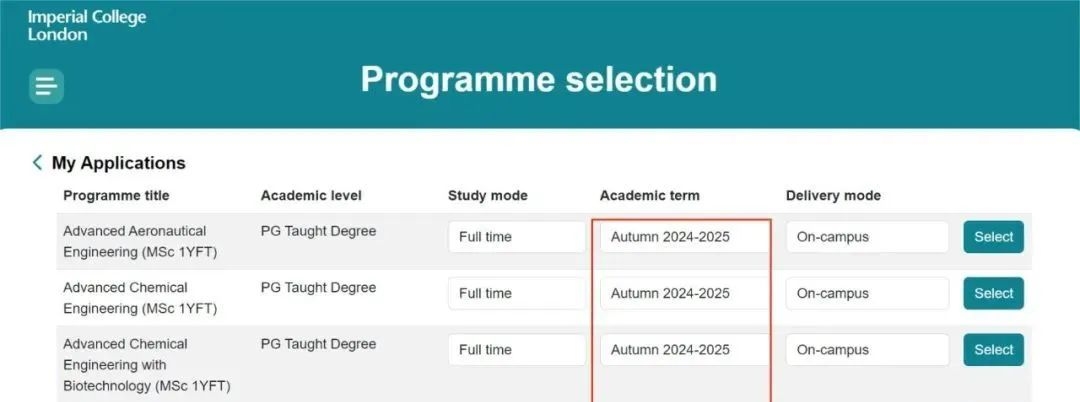Select the Advanced Aeronautical Engineering programme
Screen dimensions: 1080x402
pyautogui.click(x=993, y=237)
